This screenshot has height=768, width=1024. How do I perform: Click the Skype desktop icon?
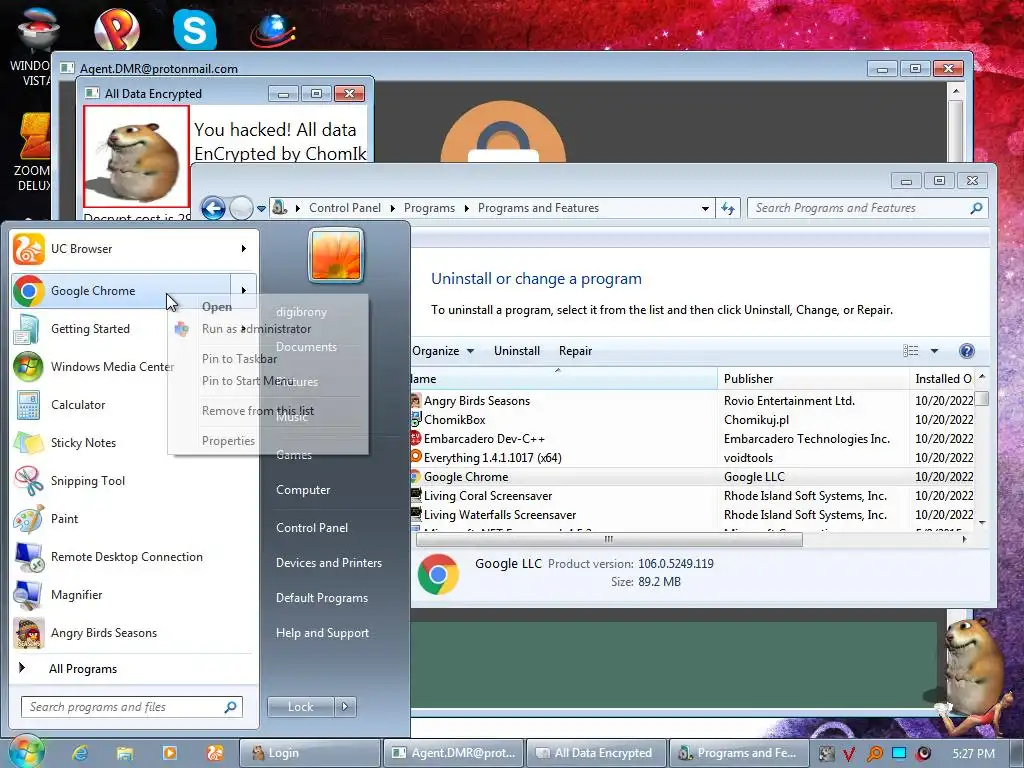click(195, 29)
